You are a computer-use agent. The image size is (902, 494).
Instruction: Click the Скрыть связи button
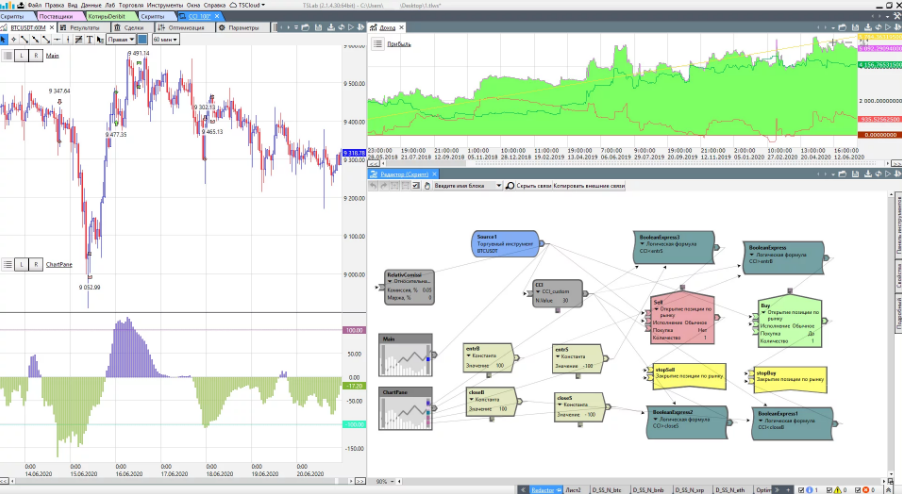point(533,186)
